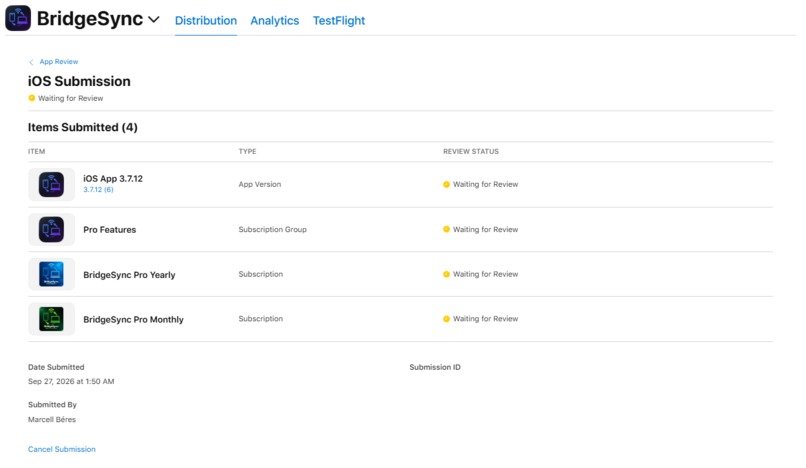Click the Subscription Group type cell
The width and height of the screenshot is (806, 468).
[x=272, y=229]
